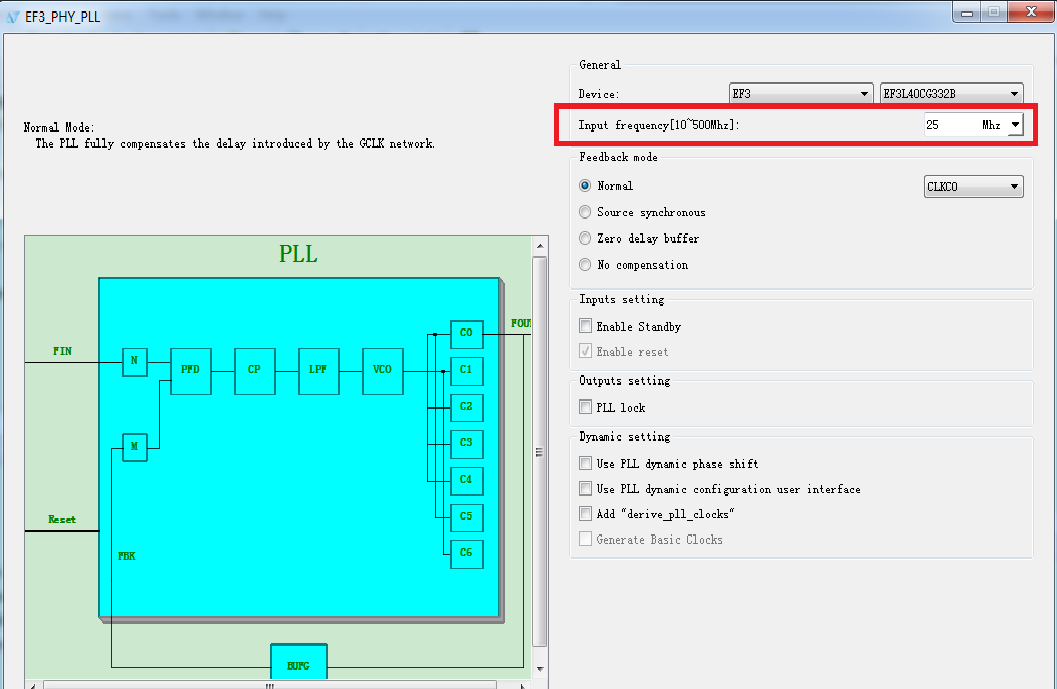Select the LPF filter block

pos(318,370)
